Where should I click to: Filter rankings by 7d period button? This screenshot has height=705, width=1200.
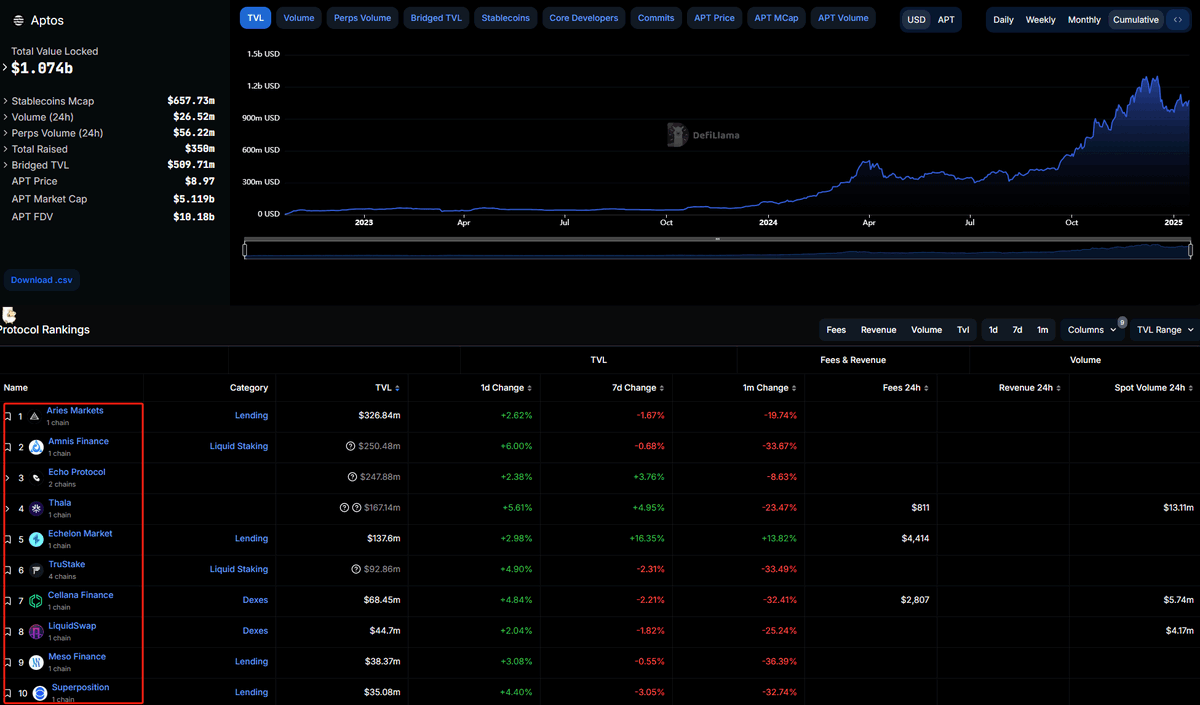[x=1017, y=330]
